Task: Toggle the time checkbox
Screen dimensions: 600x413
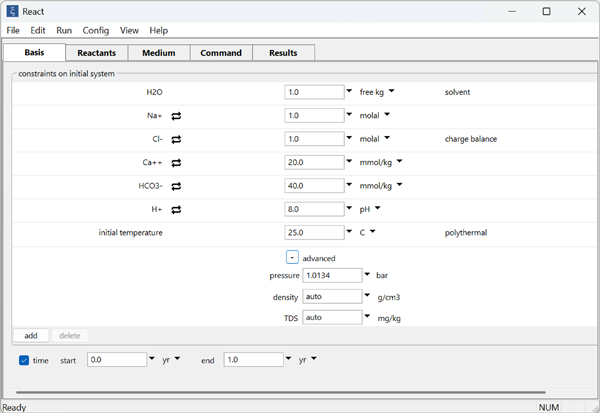Action: point(24,360)
